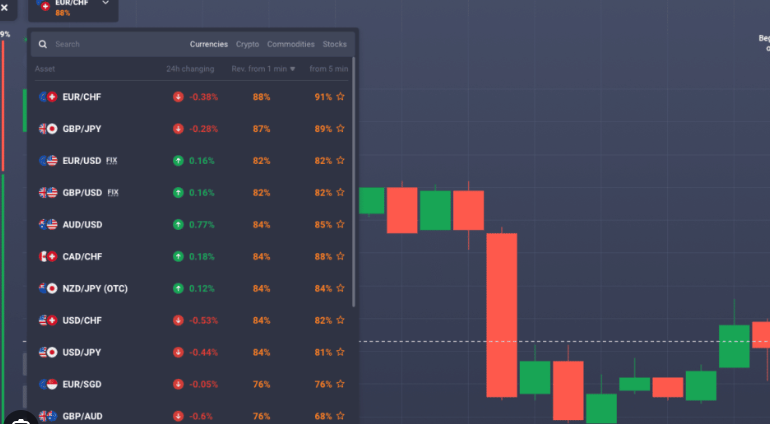Click the search magnifier icon
The image size is (770, 424).
point(42,44)
